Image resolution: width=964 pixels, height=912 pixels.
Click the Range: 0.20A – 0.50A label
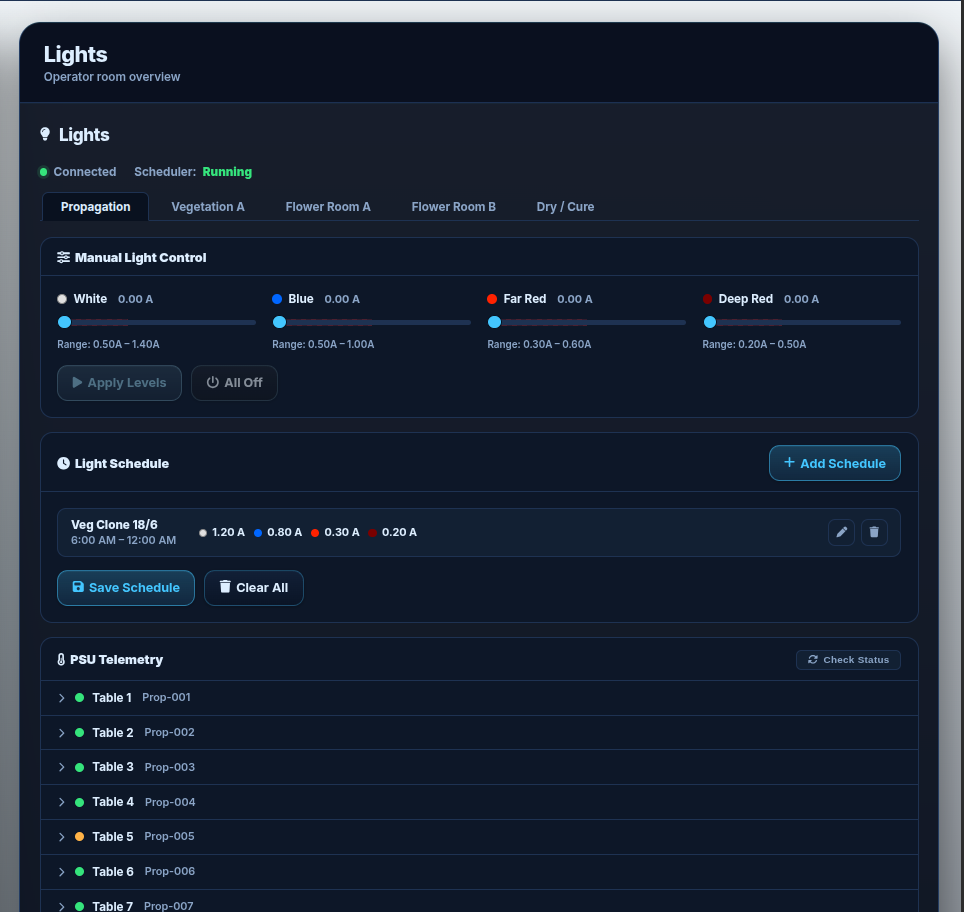pos(754,344)
